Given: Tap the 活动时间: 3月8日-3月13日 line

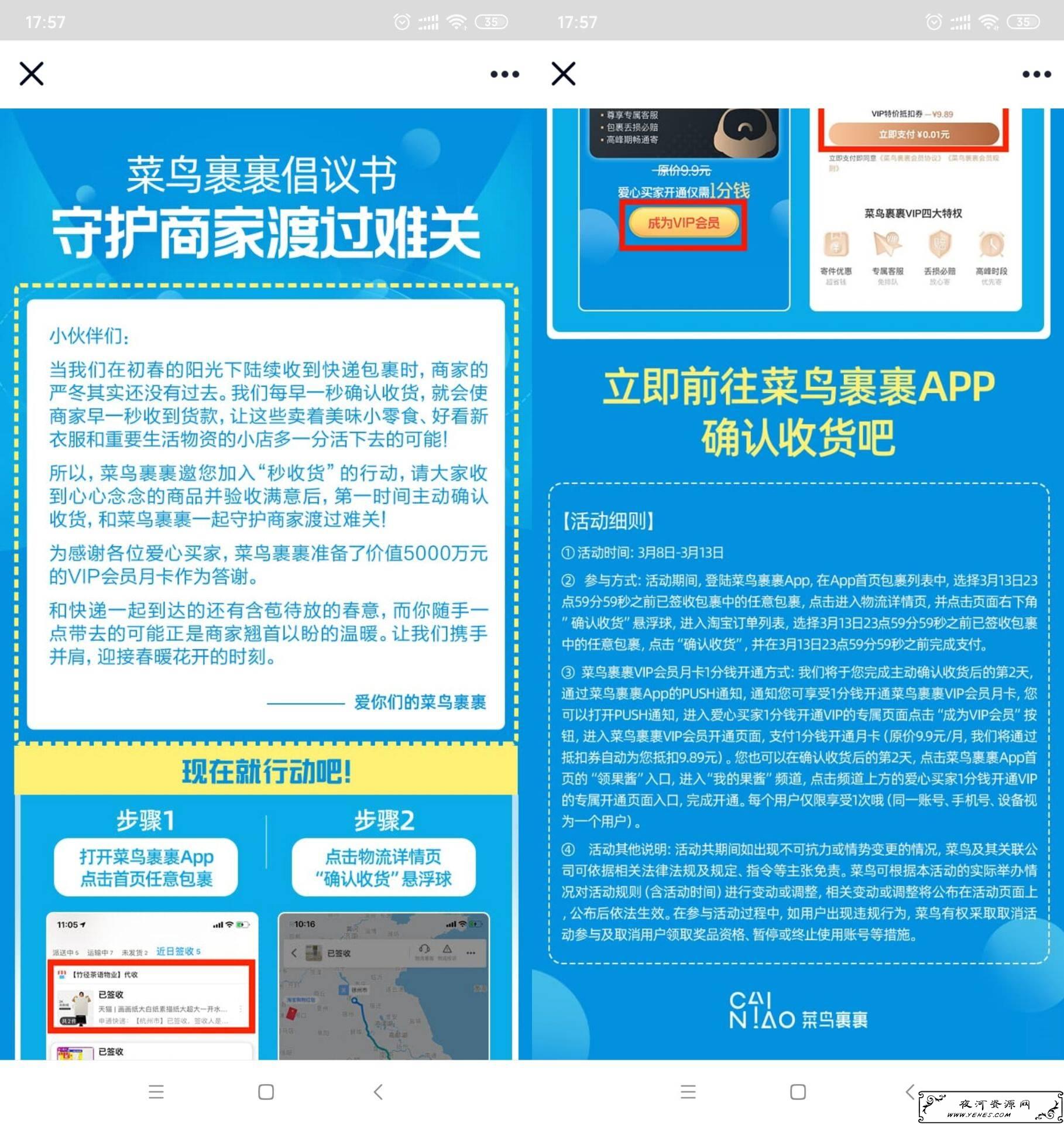Looking at the screenshot, I should pos(643,553).
